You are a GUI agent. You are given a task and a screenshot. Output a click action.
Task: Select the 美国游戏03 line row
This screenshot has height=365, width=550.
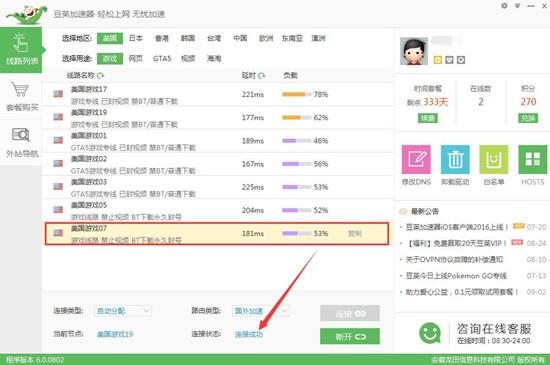click(217, 187)
